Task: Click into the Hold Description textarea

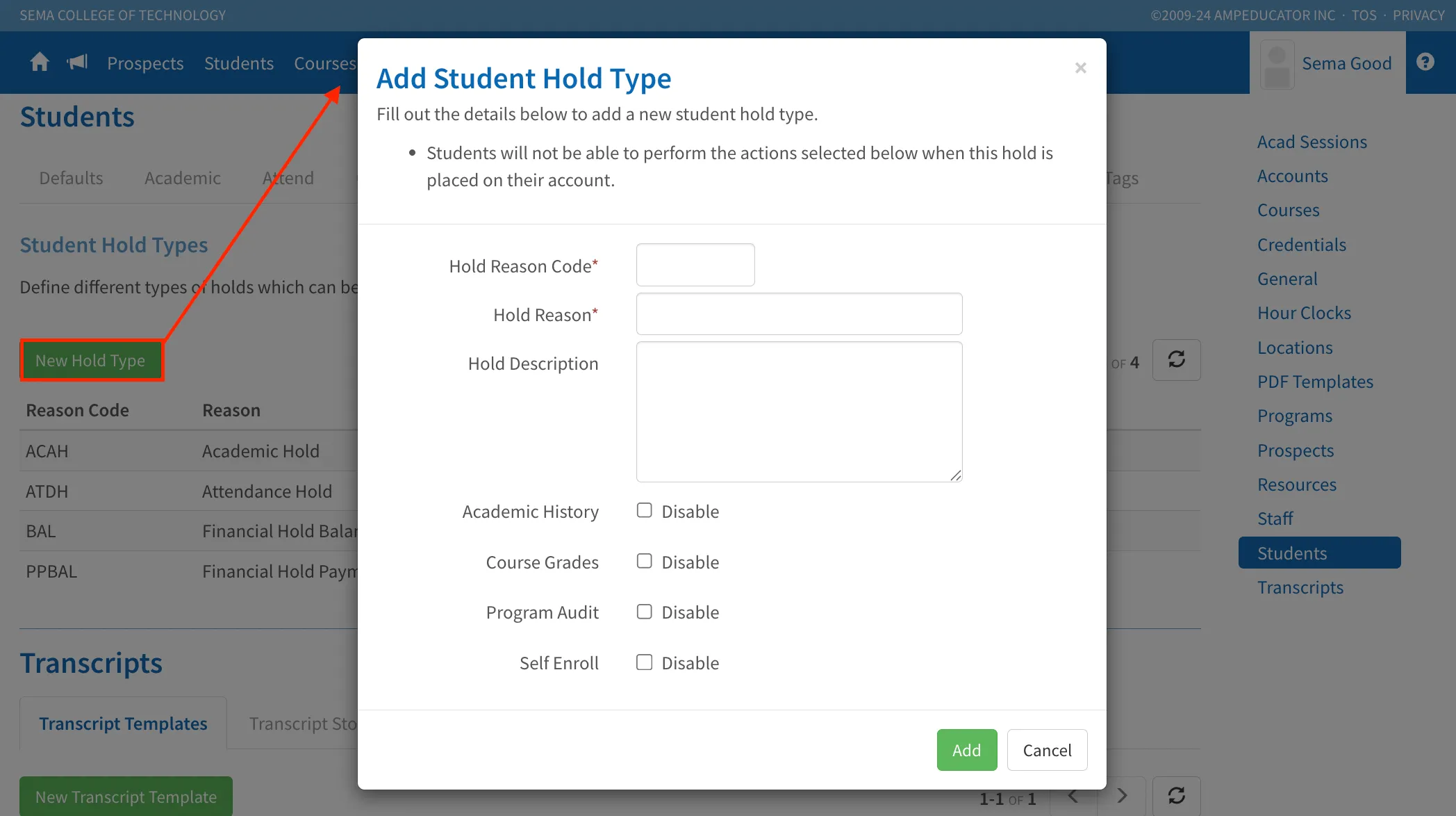Action: (799, 411)
